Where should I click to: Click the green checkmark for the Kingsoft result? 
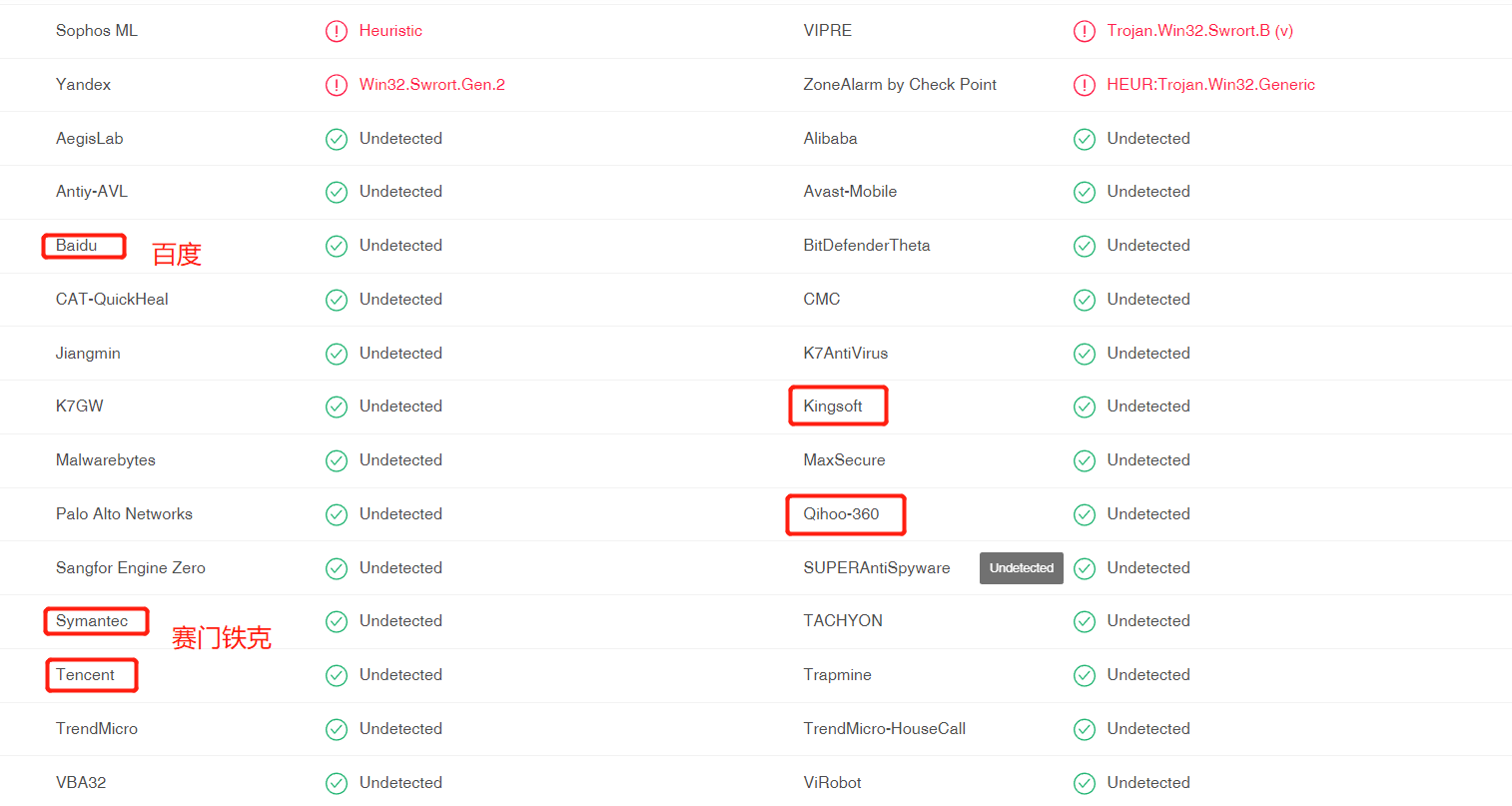(x=1085, y=406)
